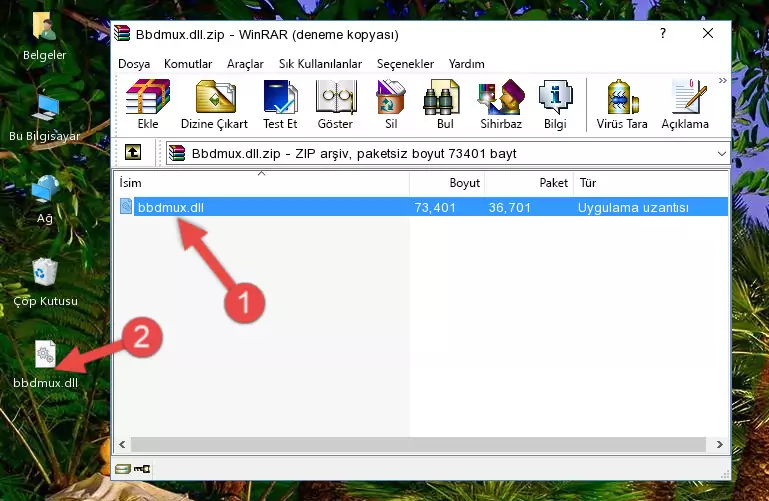Image resolution: width=769 pixels, height=501 pixels.
Task: Select the bbdmux.dll row name
Action: [x=170, y=207]
